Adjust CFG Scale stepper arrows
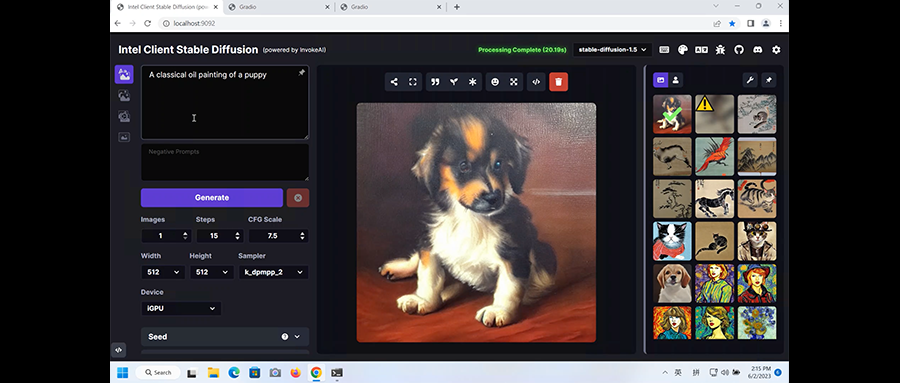Screen dimensions: 900x383 point(302,236)
